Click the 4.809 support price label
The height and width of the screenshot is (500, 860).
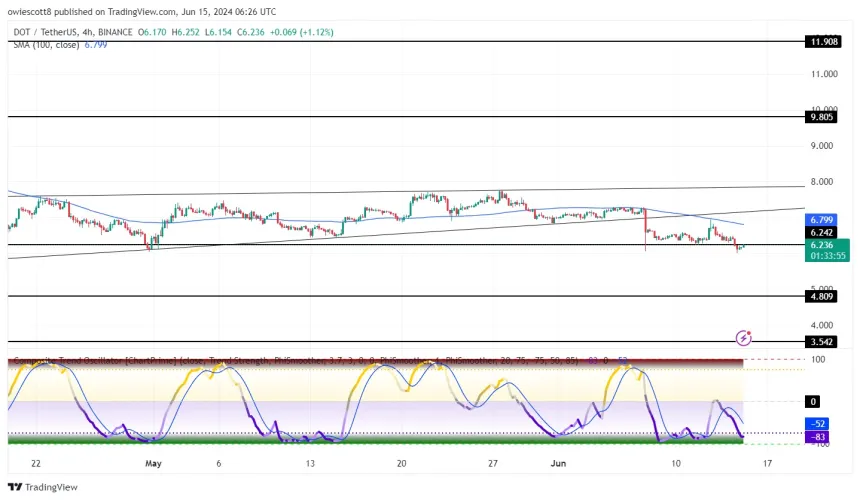pyautogui.click(x=826, y=297)
